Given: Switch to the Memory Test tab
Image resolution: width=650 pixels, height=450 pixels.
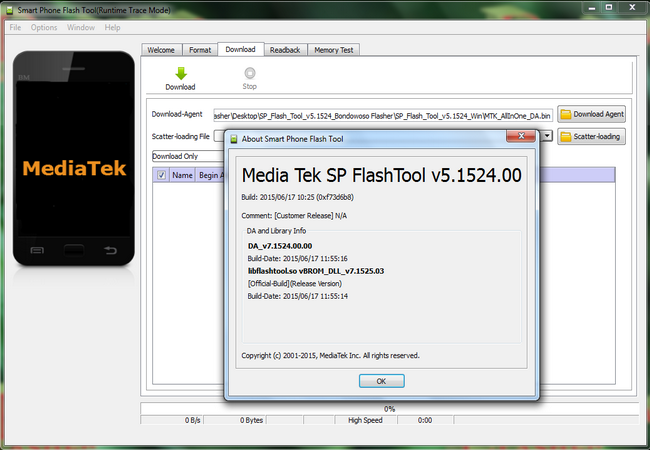Looking at the screenshot, I should tap(334, 50).
